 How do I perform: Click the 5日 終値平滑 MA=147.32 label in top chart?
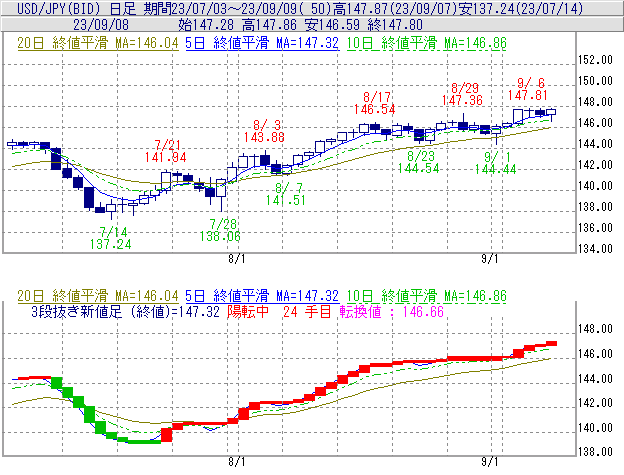tap(262, 43)
